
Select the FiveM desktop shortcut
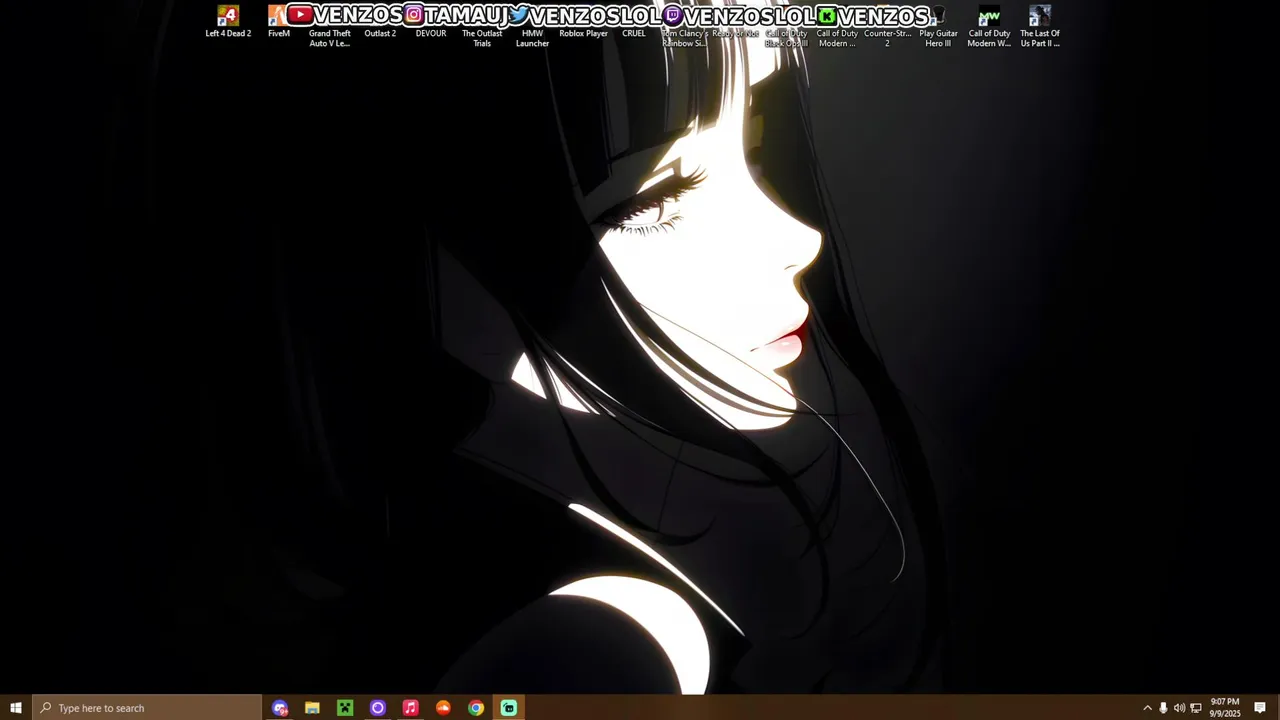[279, 22]
